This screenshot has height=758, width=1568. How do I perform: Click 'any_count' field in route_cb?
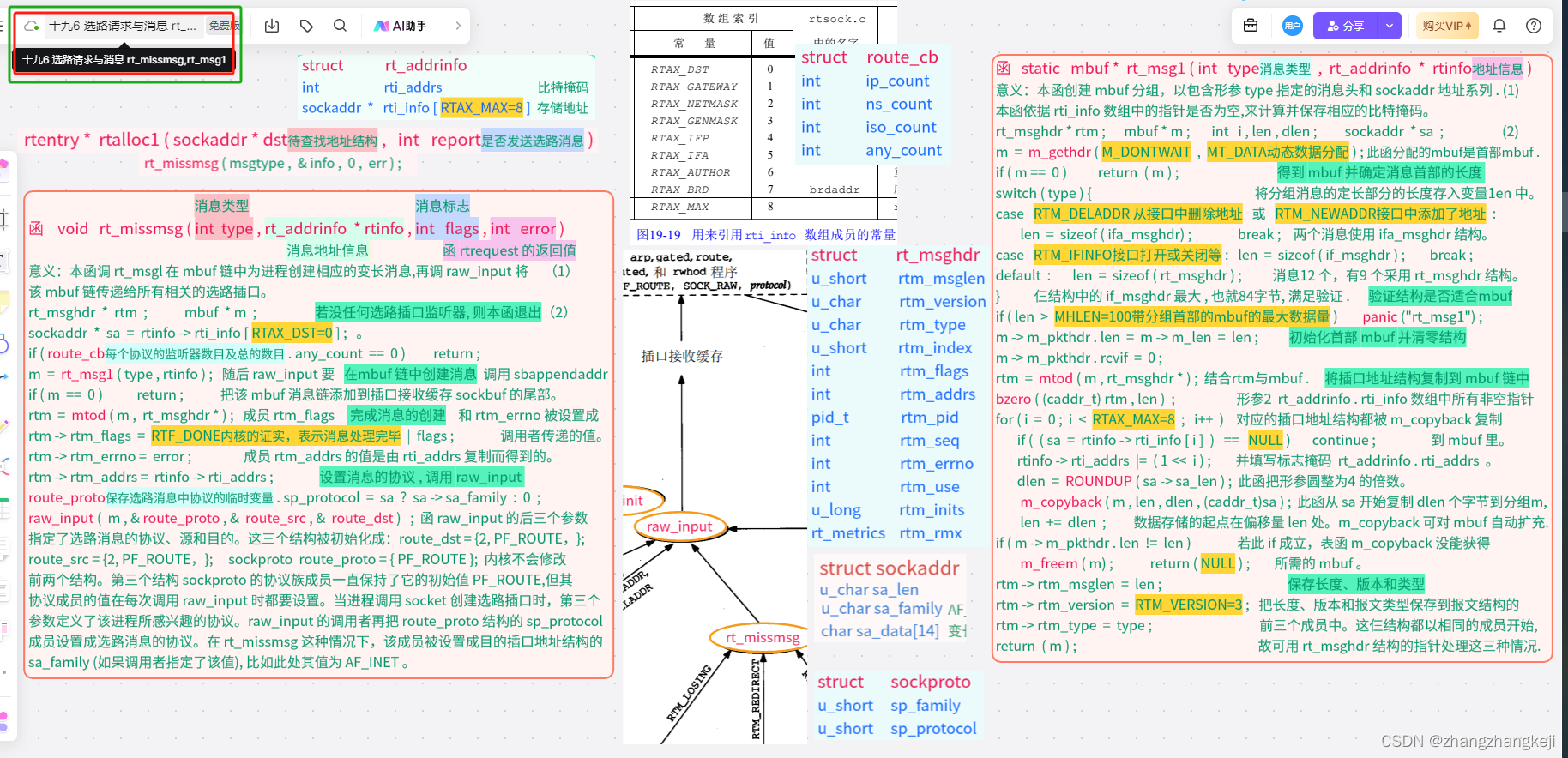903,151
